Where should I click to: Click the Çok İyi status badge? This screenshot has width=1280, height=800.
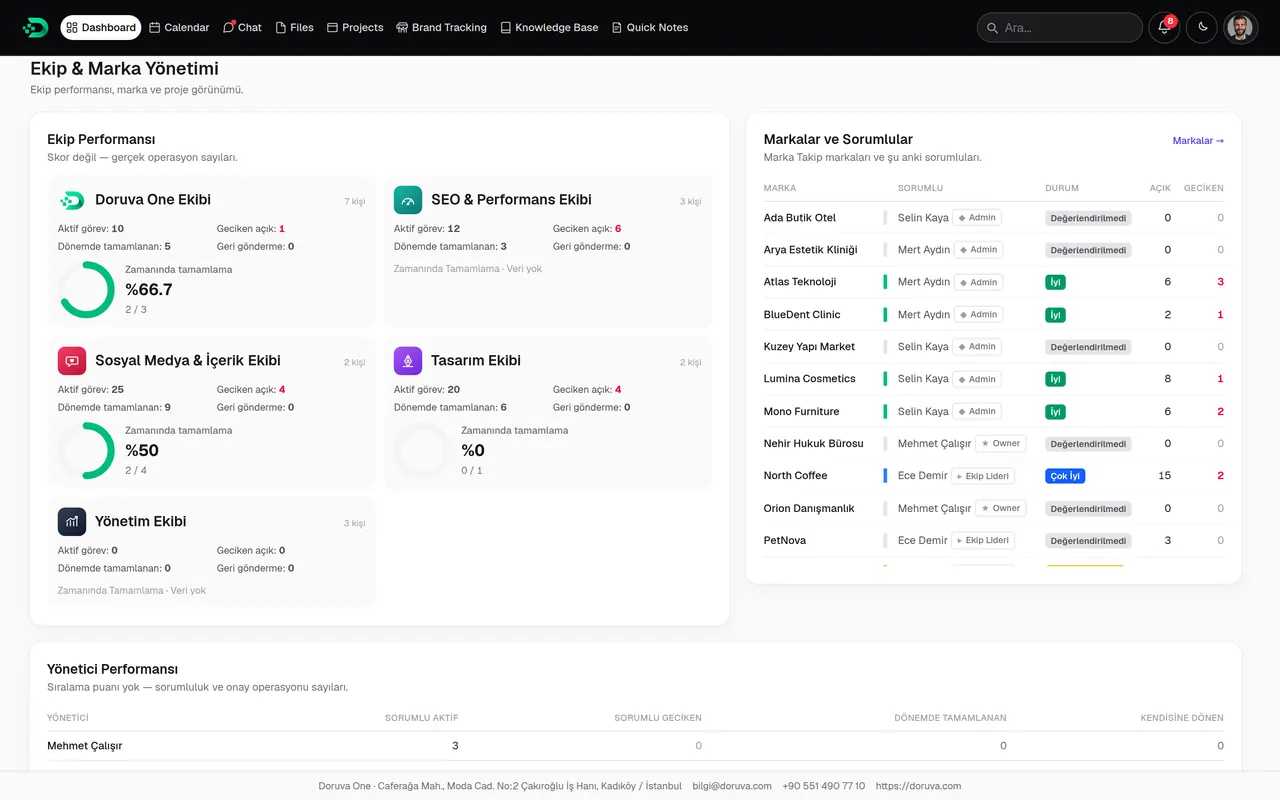1065,476
